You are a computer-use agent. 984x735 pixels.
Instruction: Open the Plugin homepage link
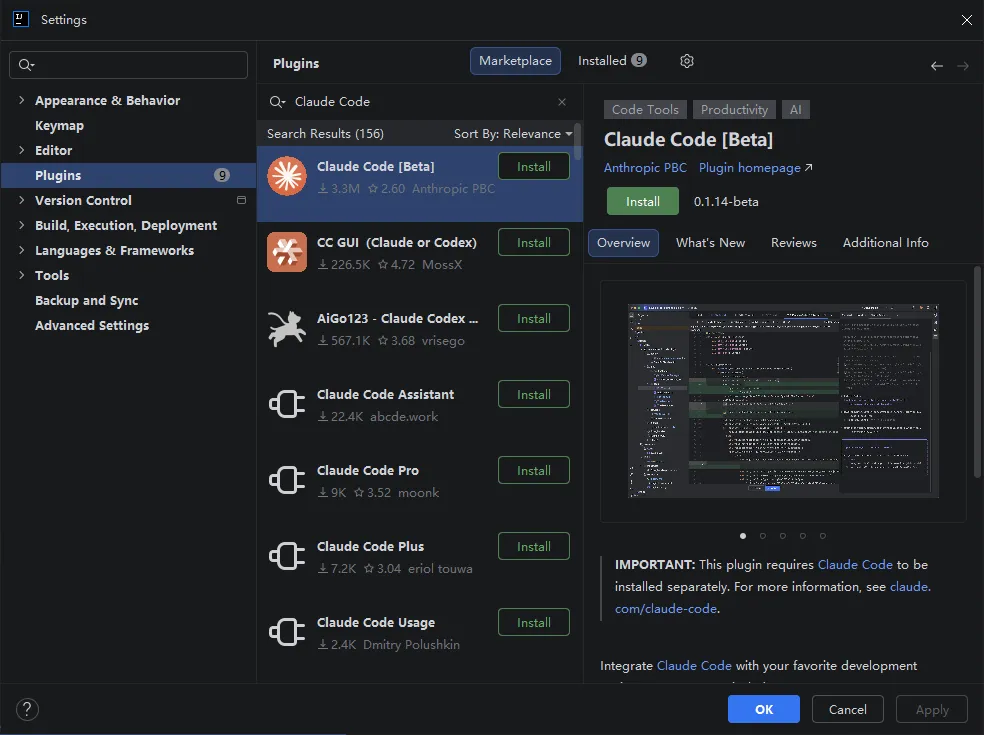tap(756, 168)
